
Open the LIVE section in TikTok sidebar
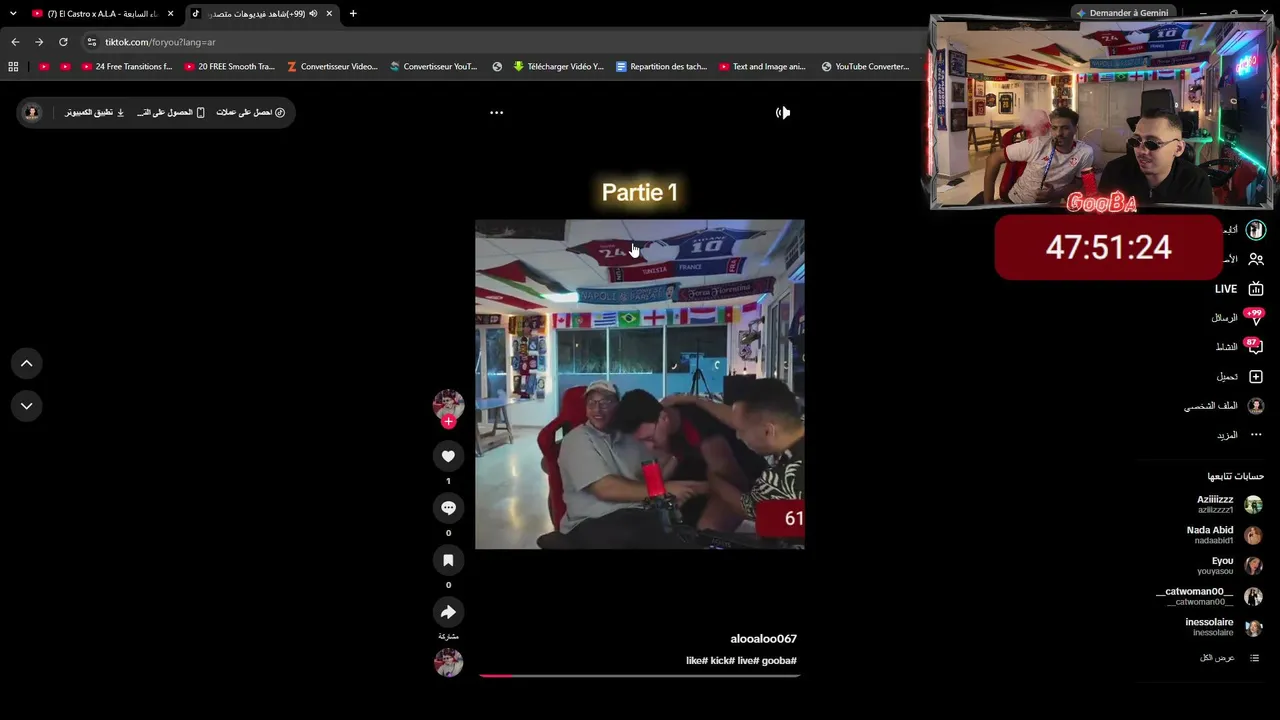[1238, 289]
